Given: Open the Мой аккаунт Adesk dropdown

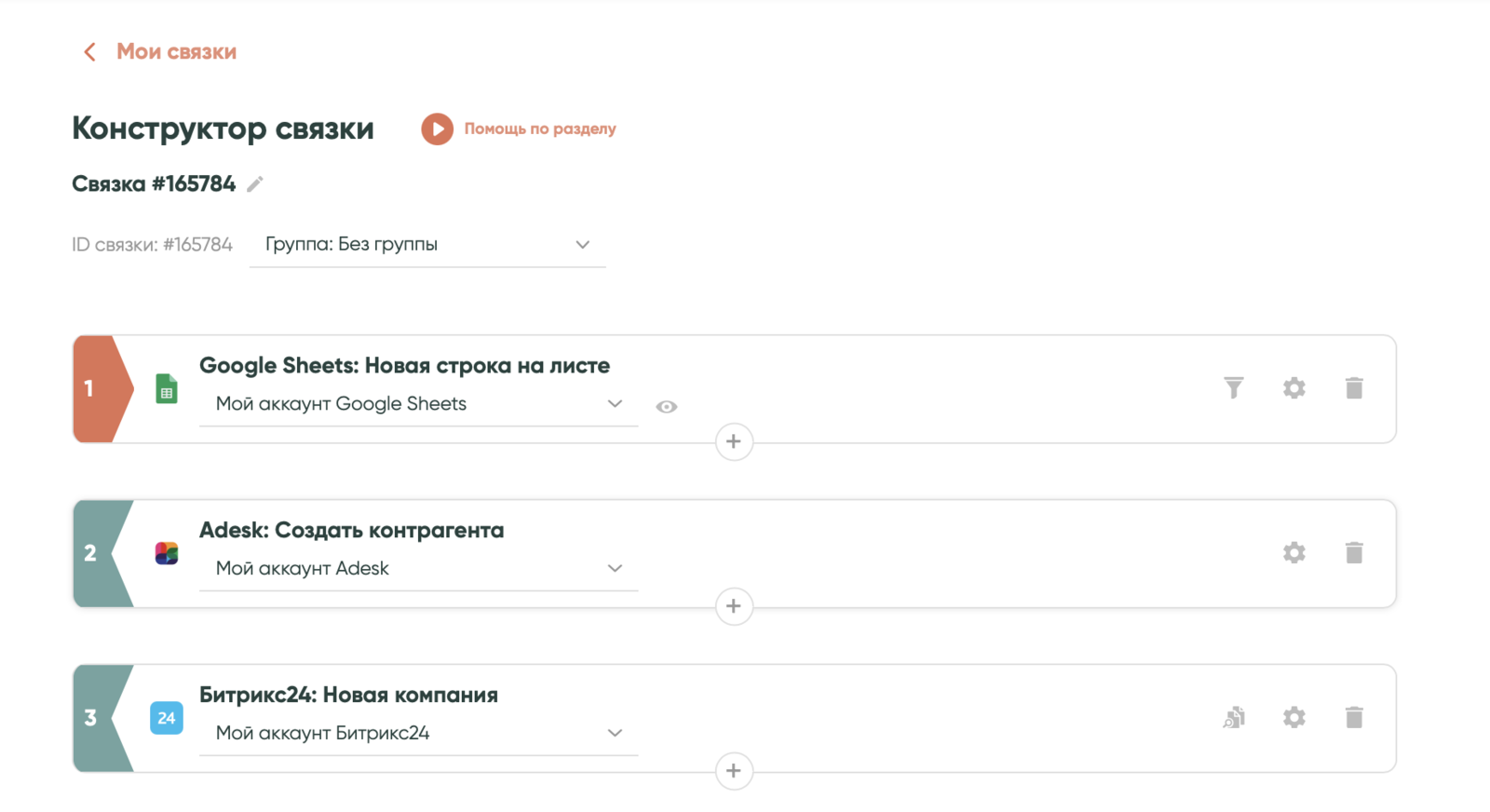Looking at the screenshot, I should coord(418,569).
